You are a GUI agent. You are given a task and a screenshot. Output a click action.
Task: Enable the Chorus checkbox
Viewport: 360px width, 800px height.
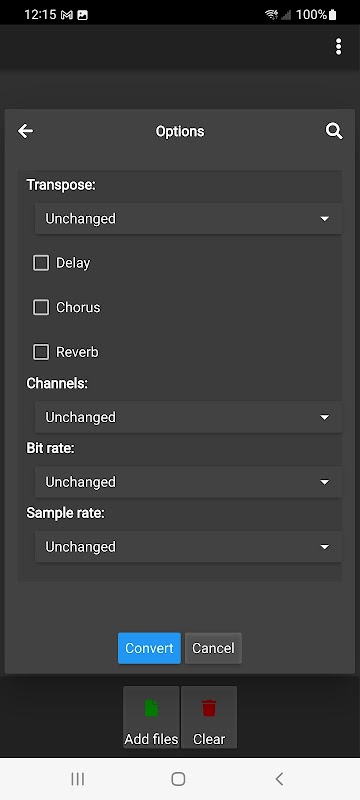[x=41, y=308]
